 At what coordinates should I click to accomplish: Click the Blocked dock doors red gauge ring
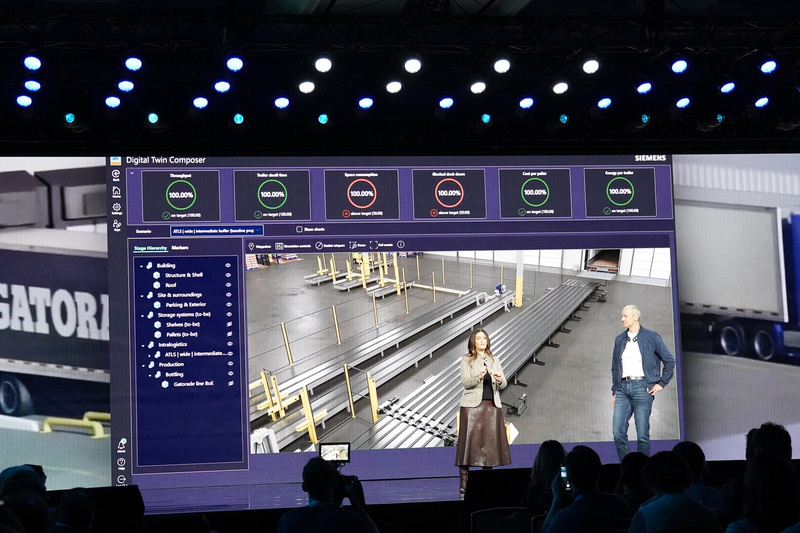(x=449, y=193)
